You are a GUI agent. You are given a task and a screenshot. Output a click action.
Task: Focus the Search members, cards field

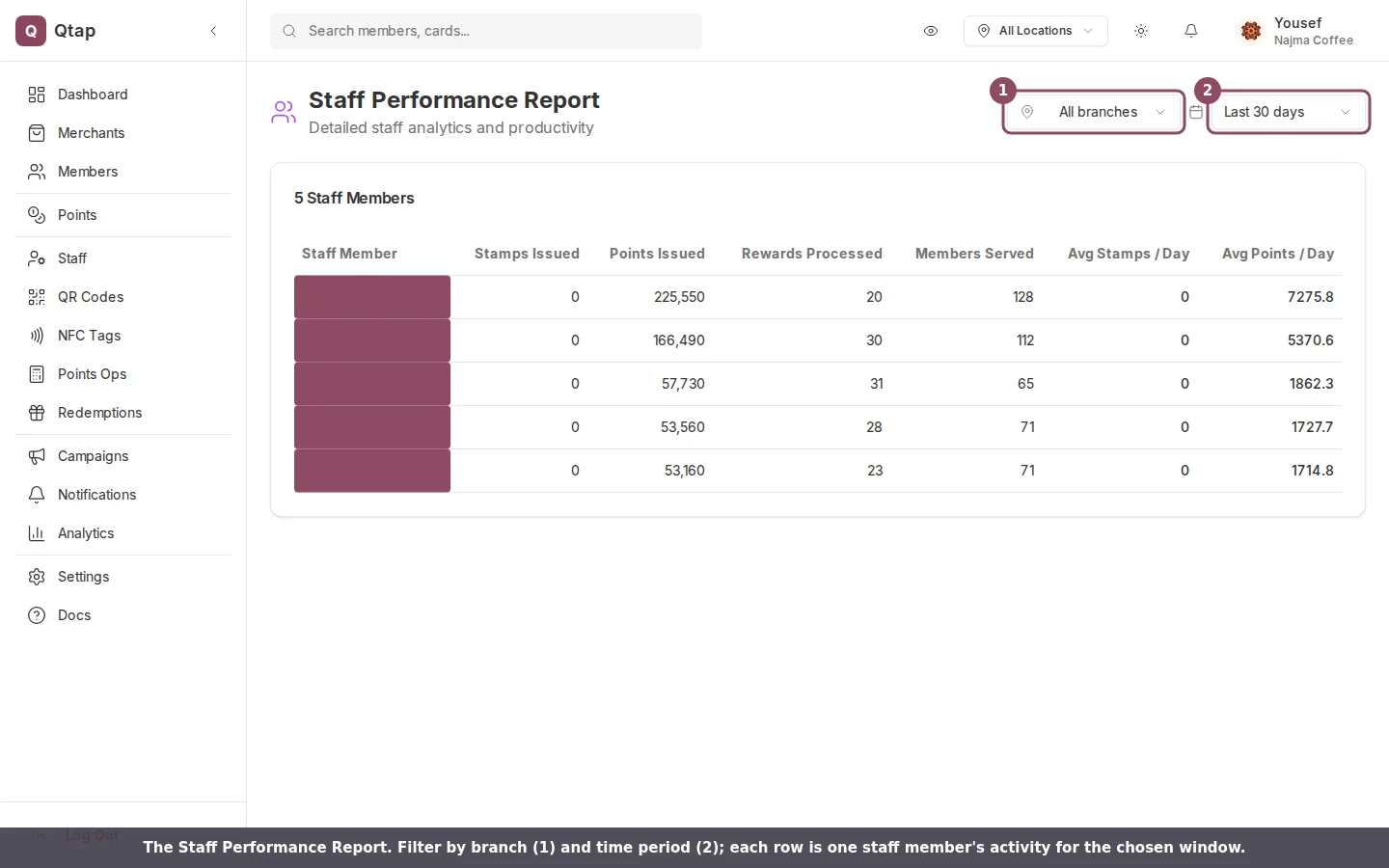point(486,31)
